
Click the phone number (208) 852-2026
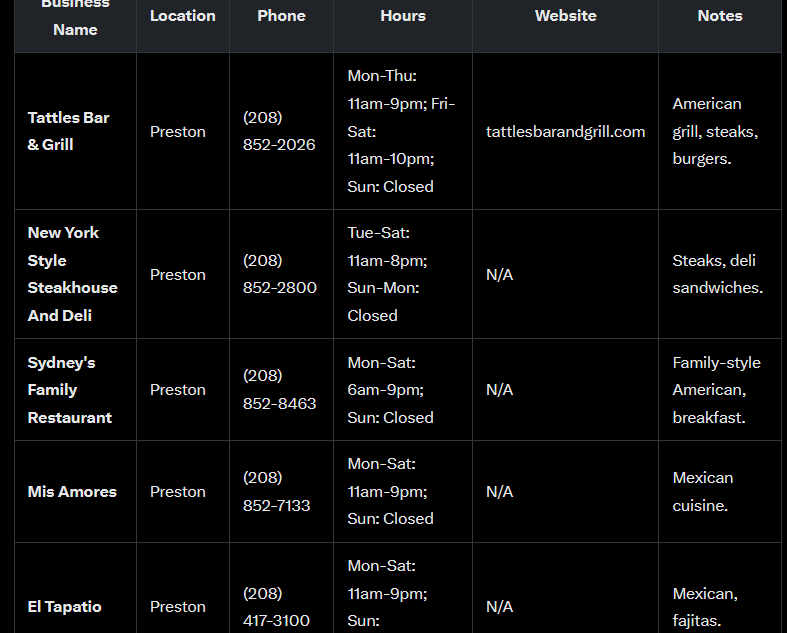tap(279, 131)
